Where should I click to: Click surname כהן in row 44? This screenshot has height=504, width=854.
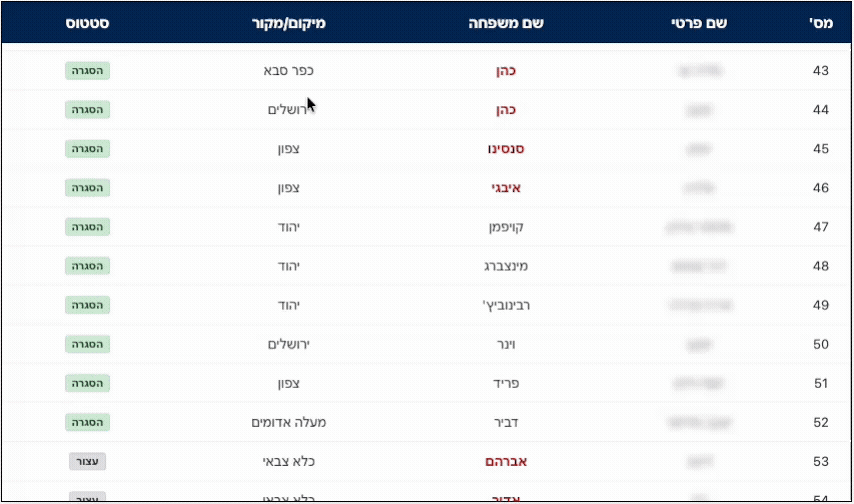pyautogui.click(x=512, y=110)
